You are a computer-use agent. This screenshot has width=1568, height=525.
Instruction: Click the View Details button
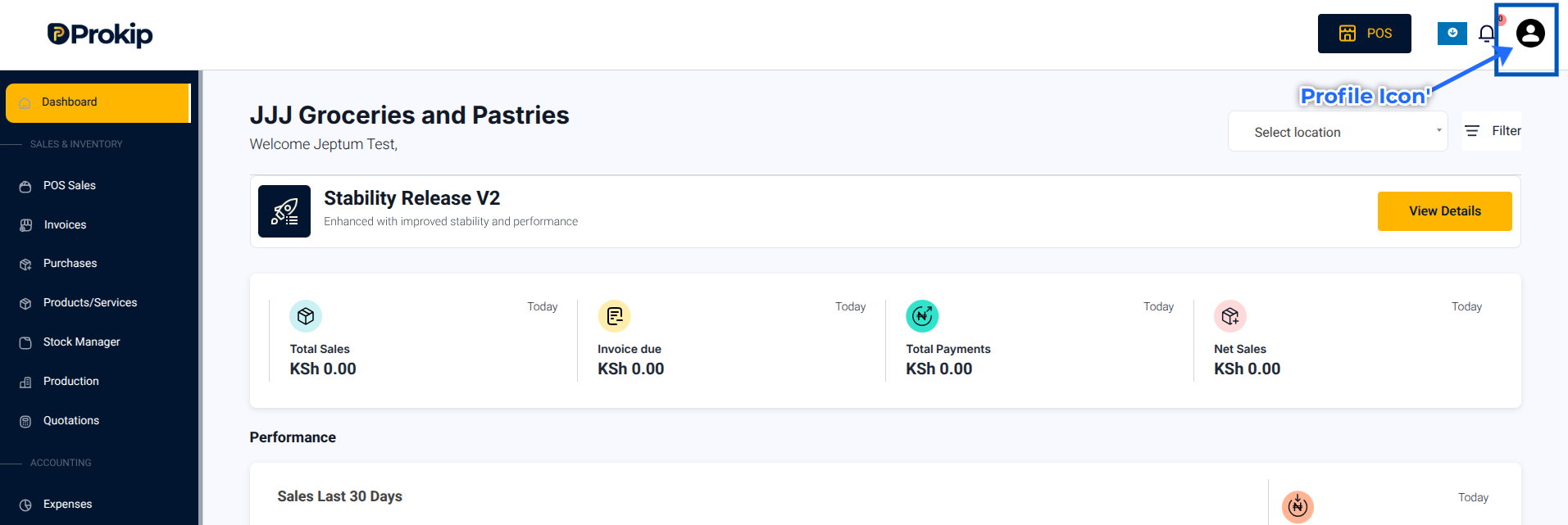pyautogui.click(x=1444, y=211)
